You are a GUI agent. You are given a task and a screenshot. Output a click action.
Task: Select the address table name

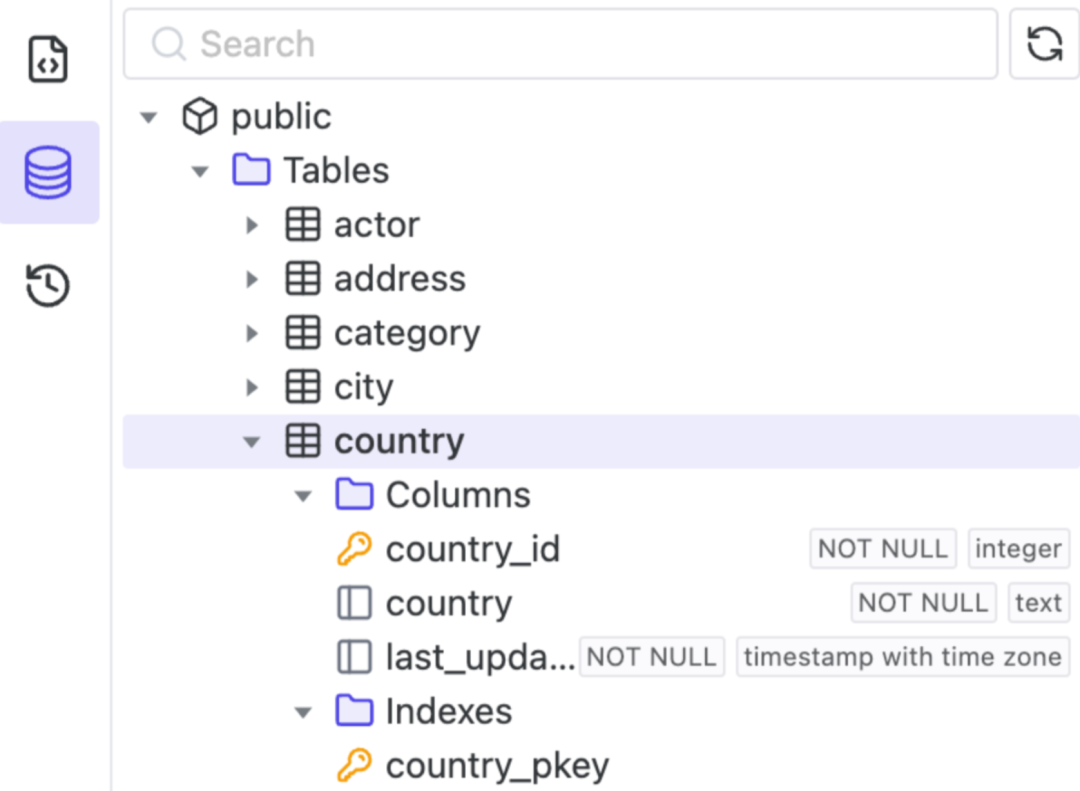pos(400,279)
